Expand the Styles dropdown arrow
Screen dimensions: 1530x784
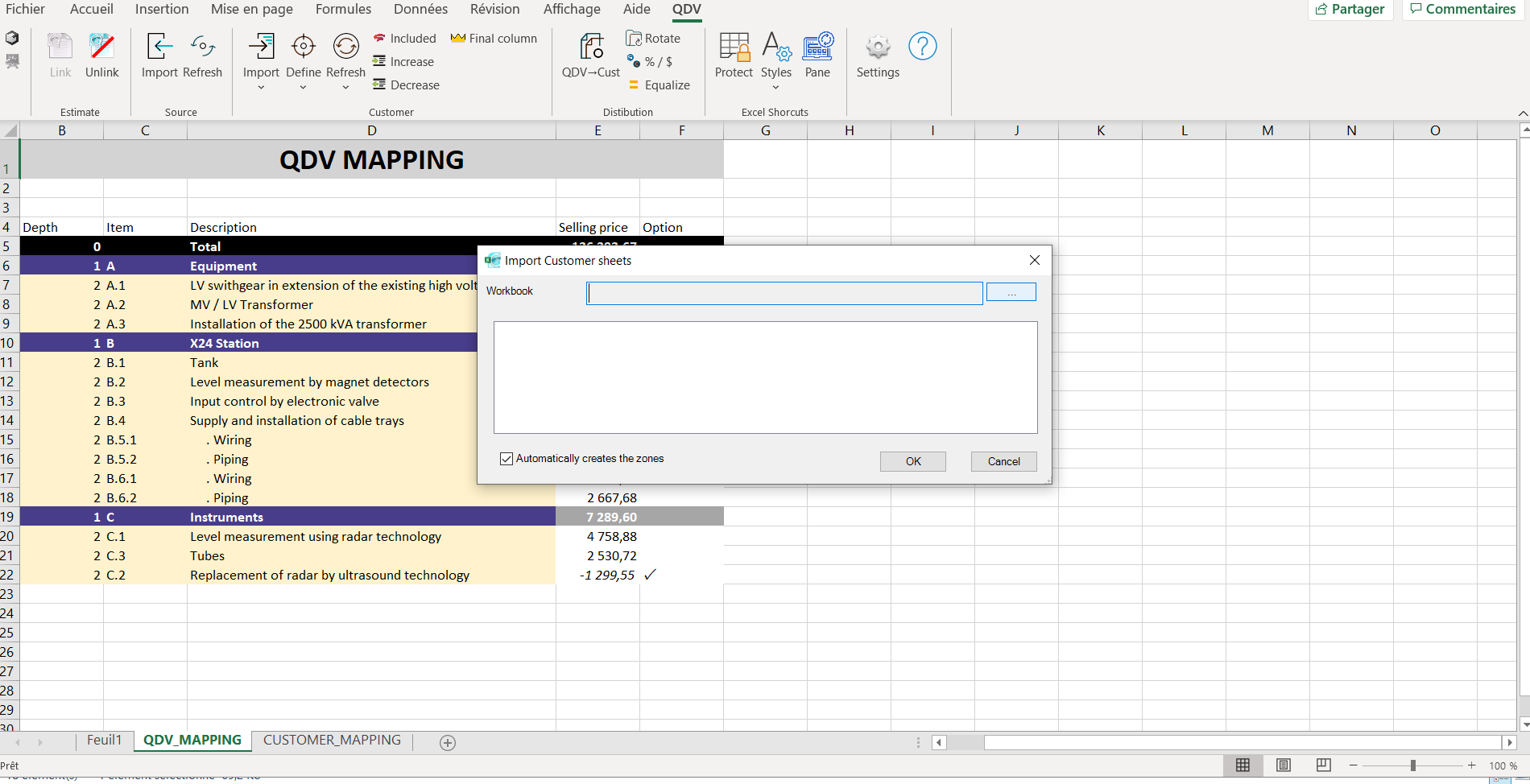pyautogui.click(x=776, y=88)
